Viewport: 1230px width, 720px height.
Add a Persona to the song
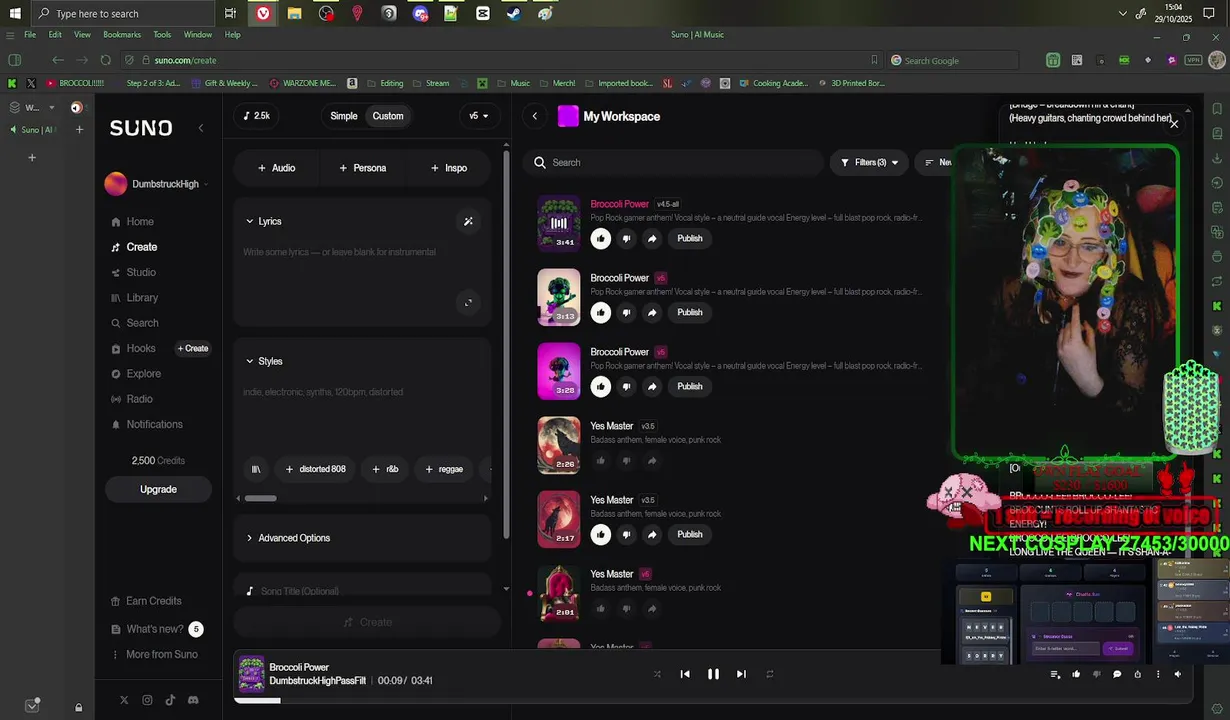tap(363, 168)
